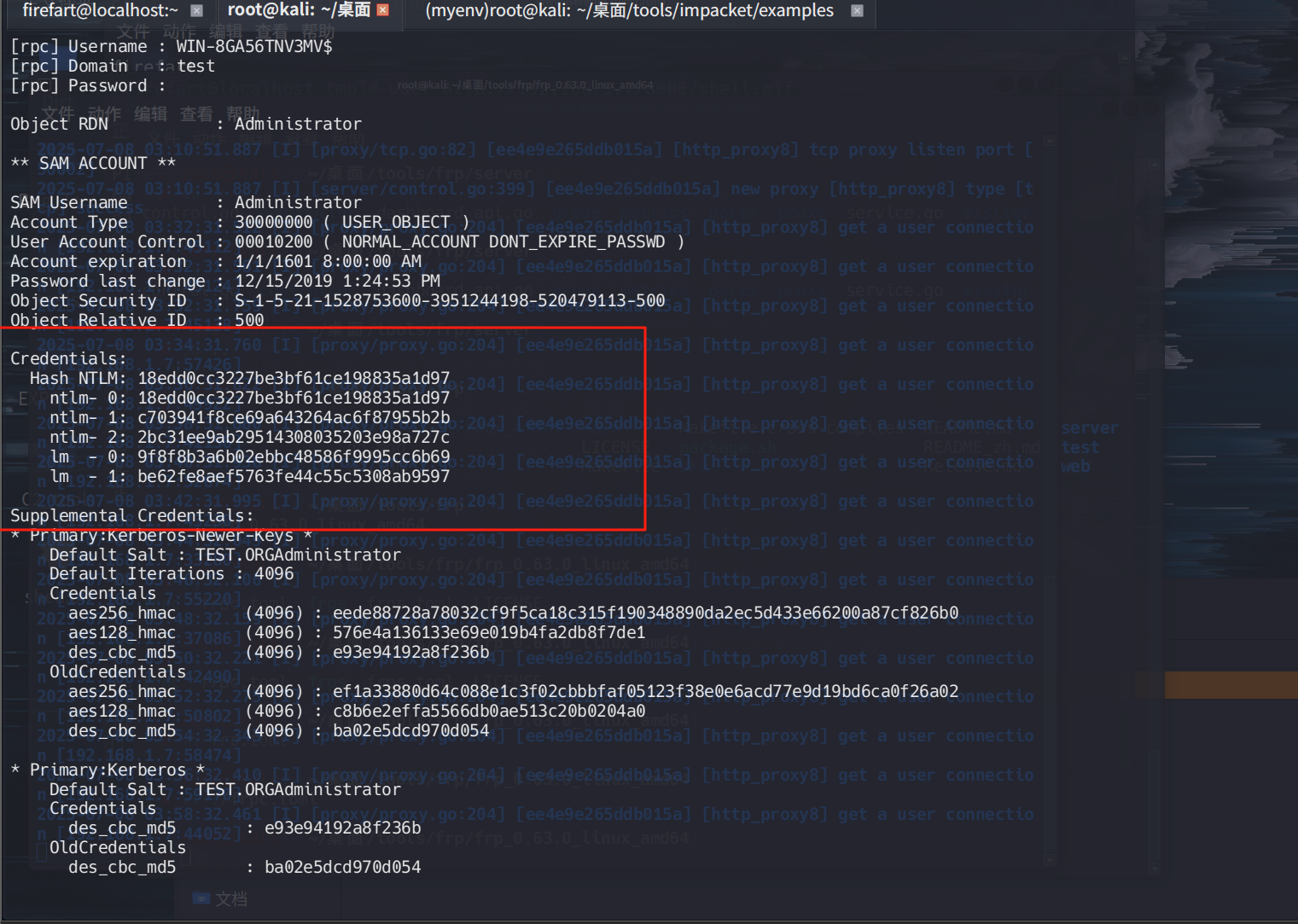Click the username WIN-8GA56TNV3MV$
Viewport: 1298px width, 924px height.
click(254, 46)
